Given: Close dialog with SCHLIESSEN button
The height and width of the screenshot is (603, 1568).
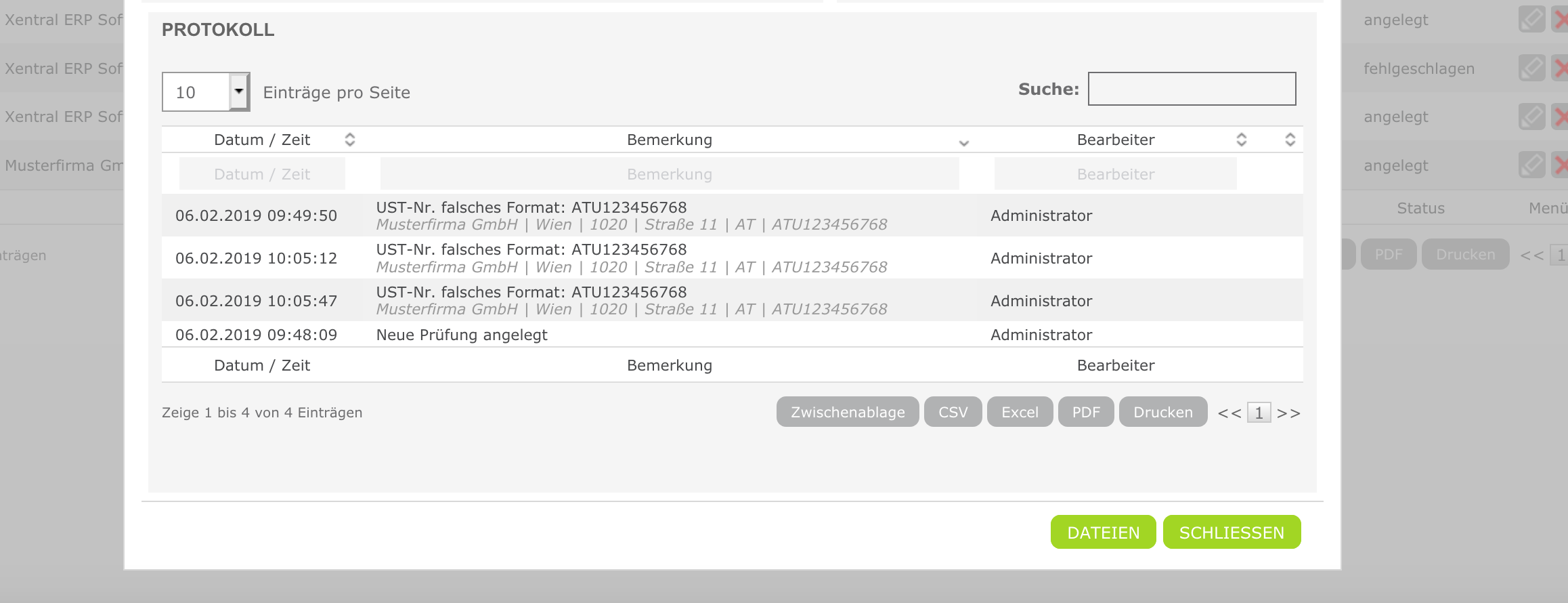Looking at the screenshot, I should tap(1232, 533).
